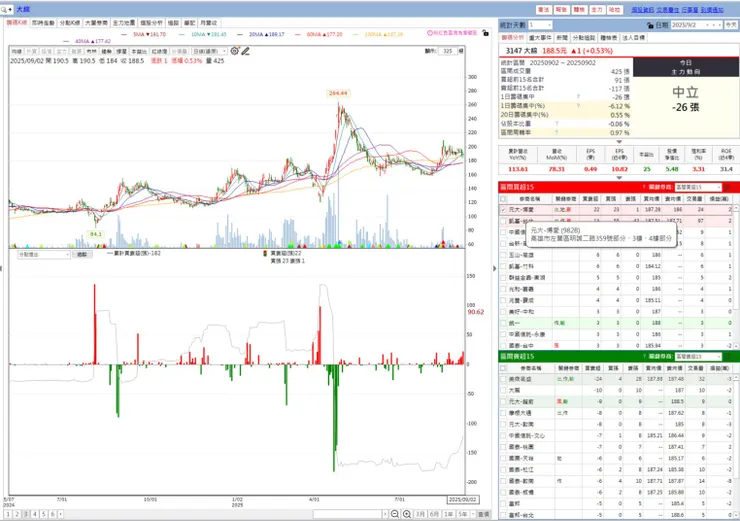Toggle the buy table header select-all checkbox
Screen dimensions: 740x521
coord(503,199)
